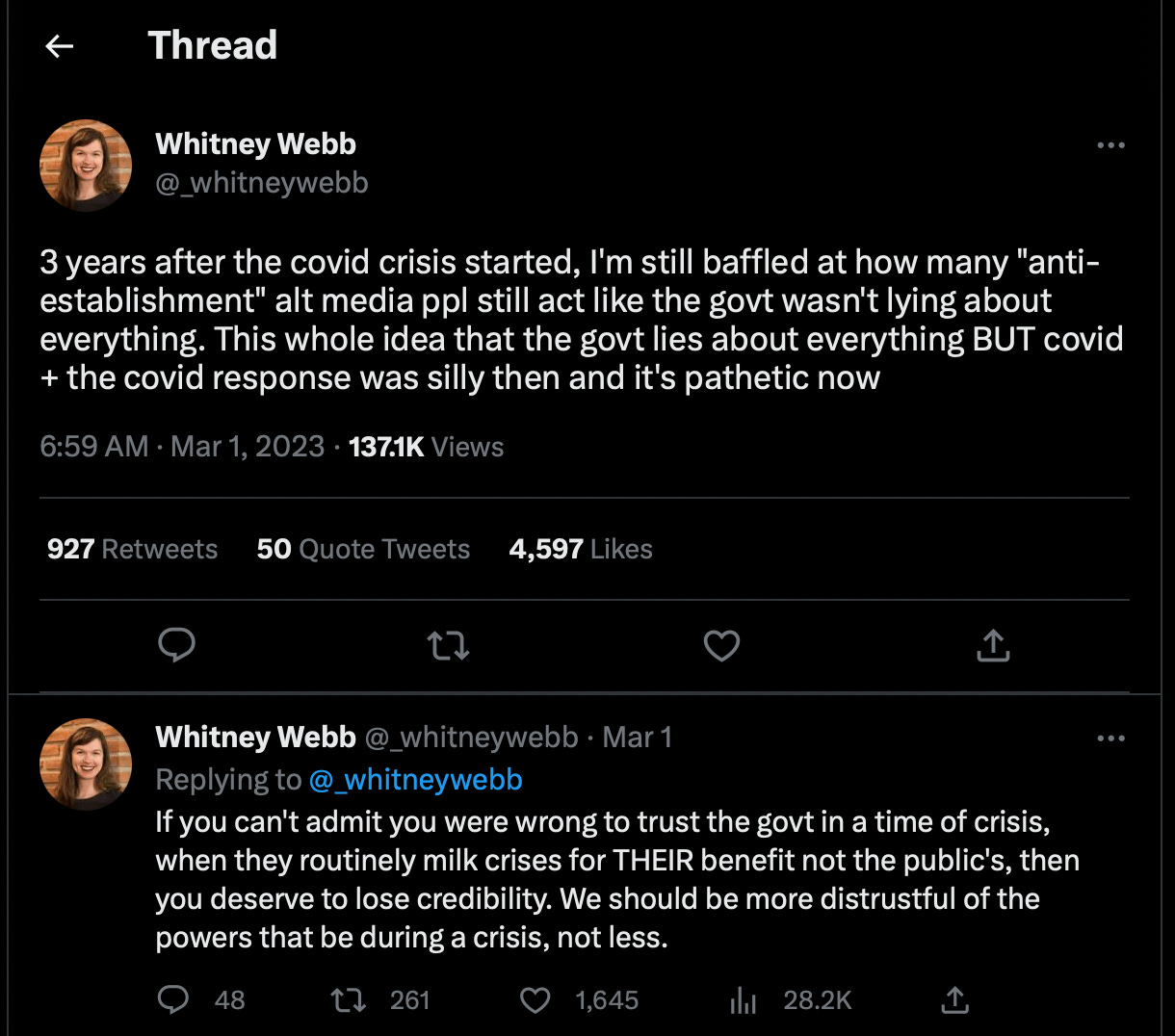1175x1036 pixels.
Task: Open the main tweet's more options menu
Action: click(1110, 145)
